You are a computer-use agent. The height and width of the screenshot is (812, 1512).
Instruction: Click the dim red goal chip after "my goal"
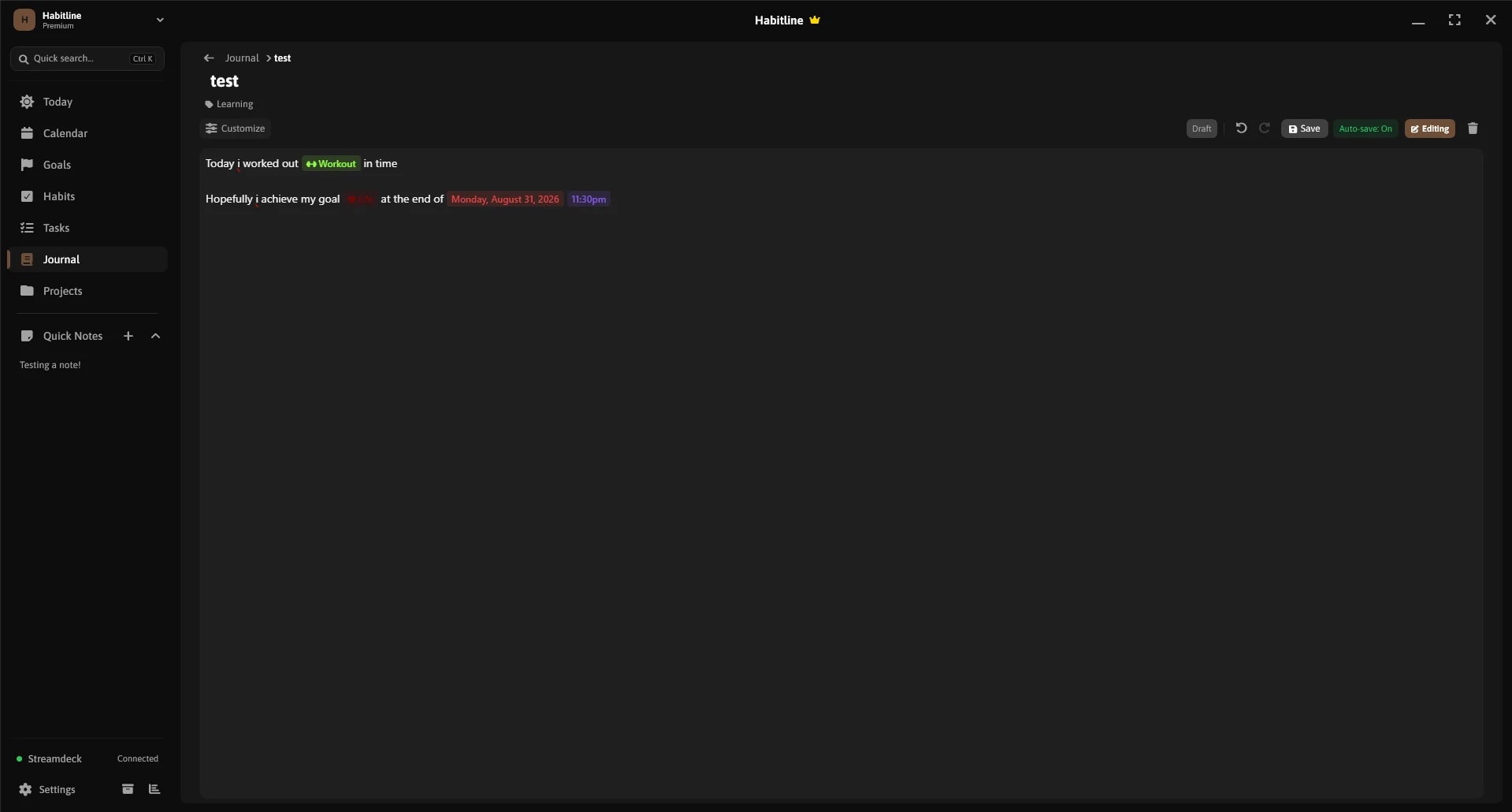360,199
